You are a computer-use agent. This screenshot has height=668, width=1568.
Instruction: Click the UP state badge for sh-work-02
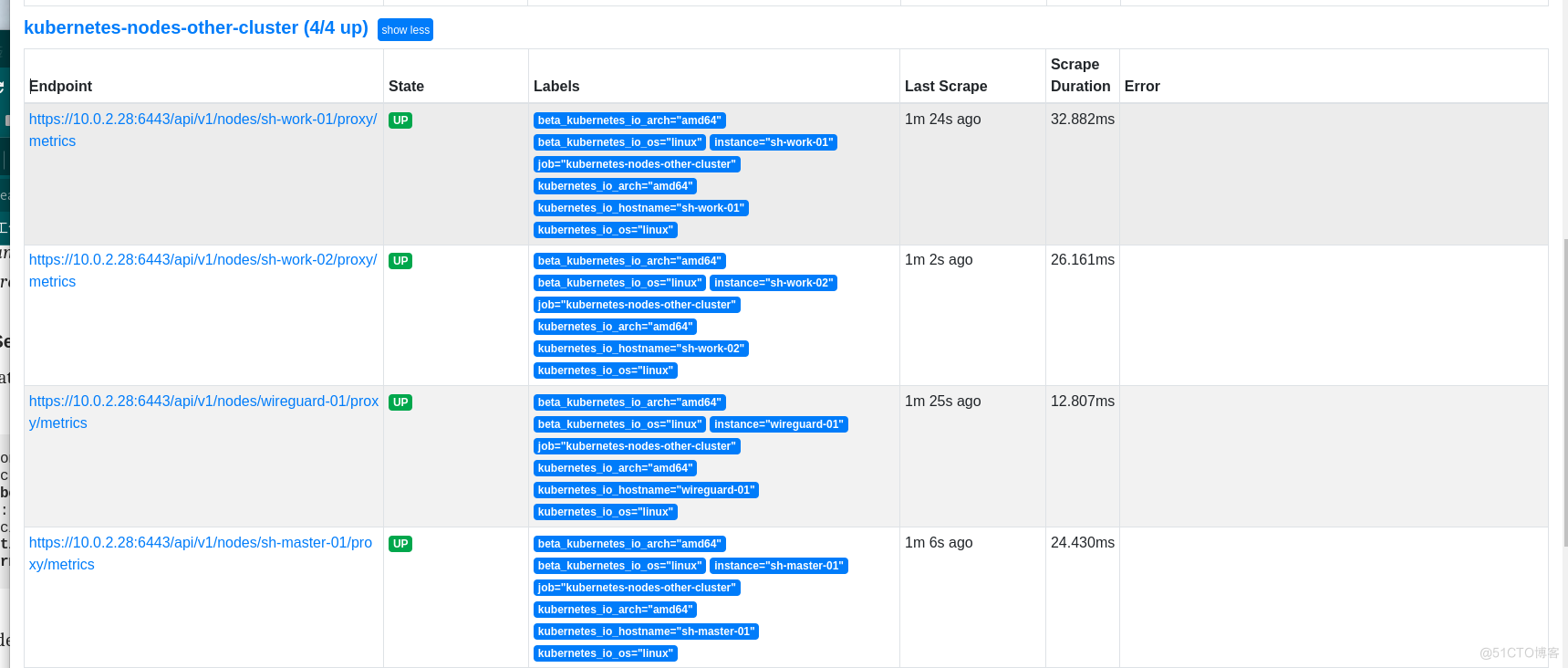400,261
